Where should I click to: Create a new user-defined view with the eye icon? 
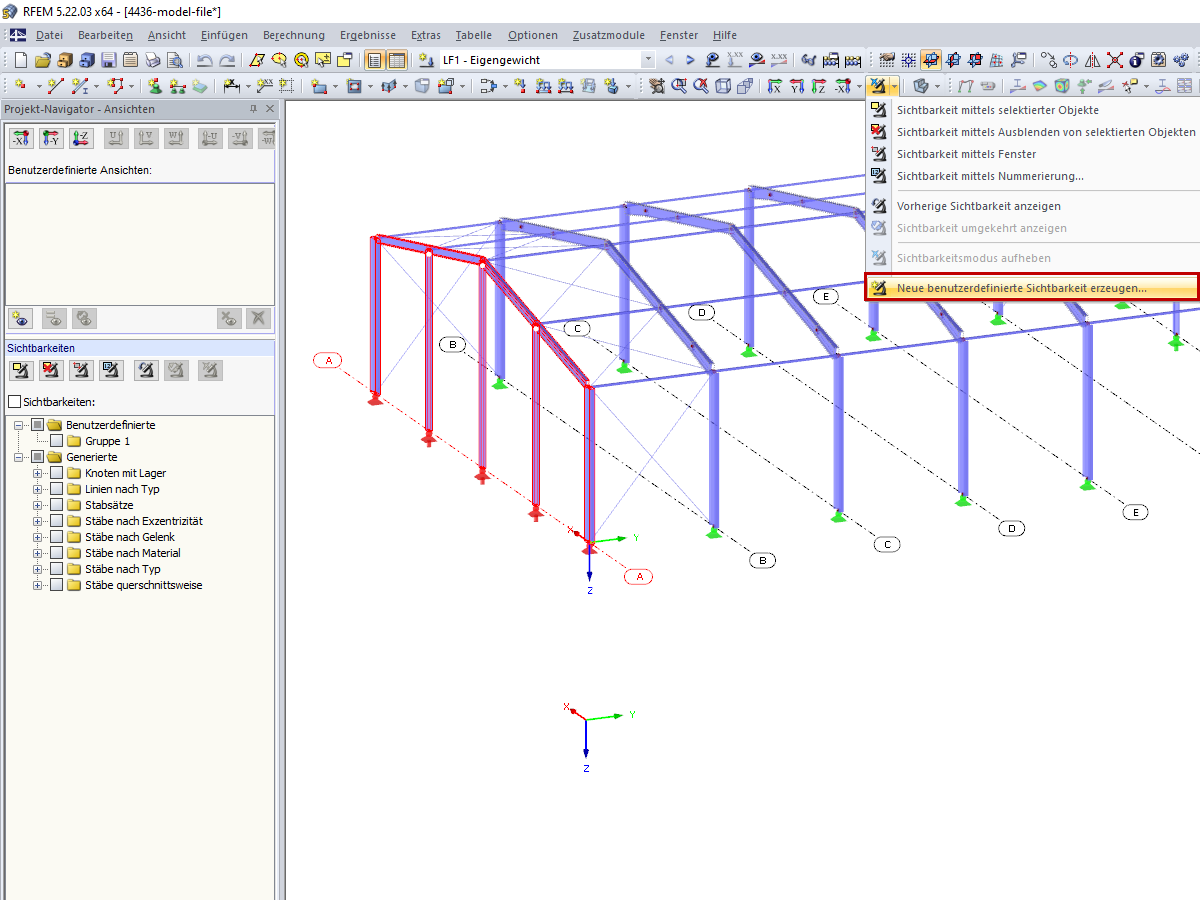pyautogui.click(x=21, y=318)
